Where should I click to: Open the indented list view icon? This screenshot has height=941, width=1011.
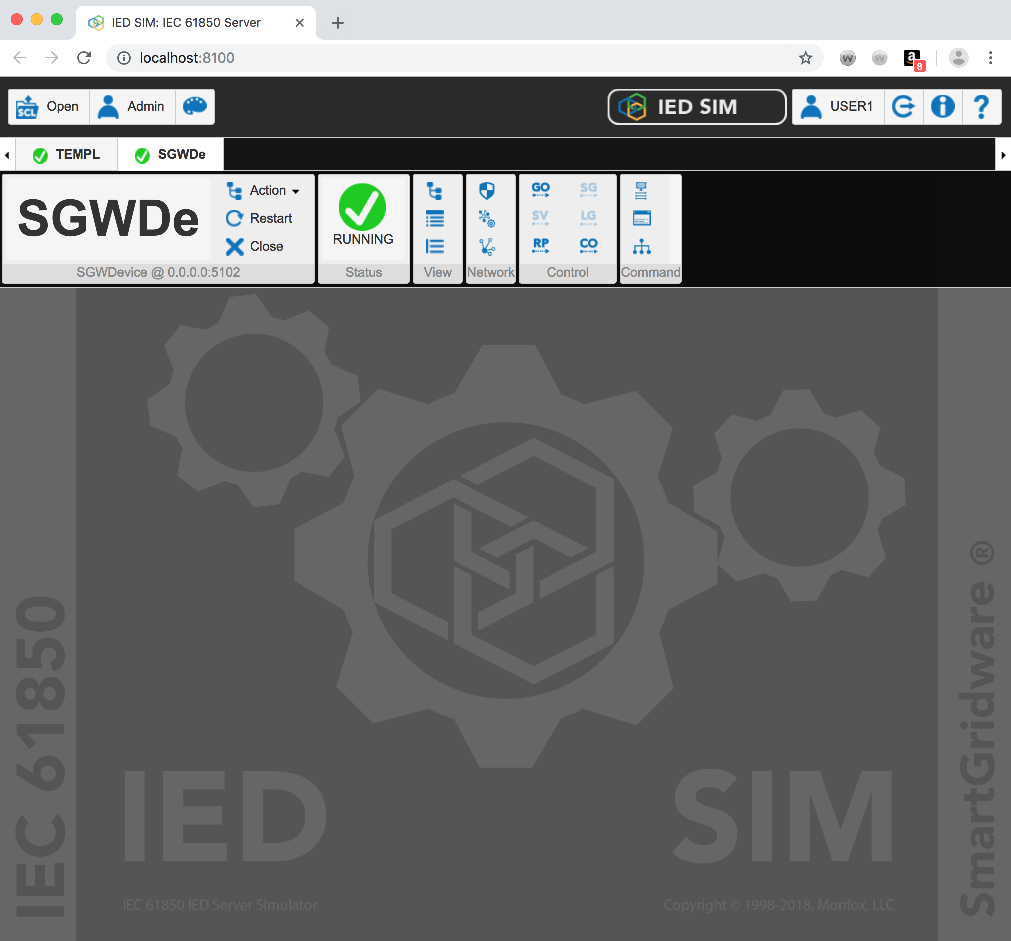tap(435, 246)
